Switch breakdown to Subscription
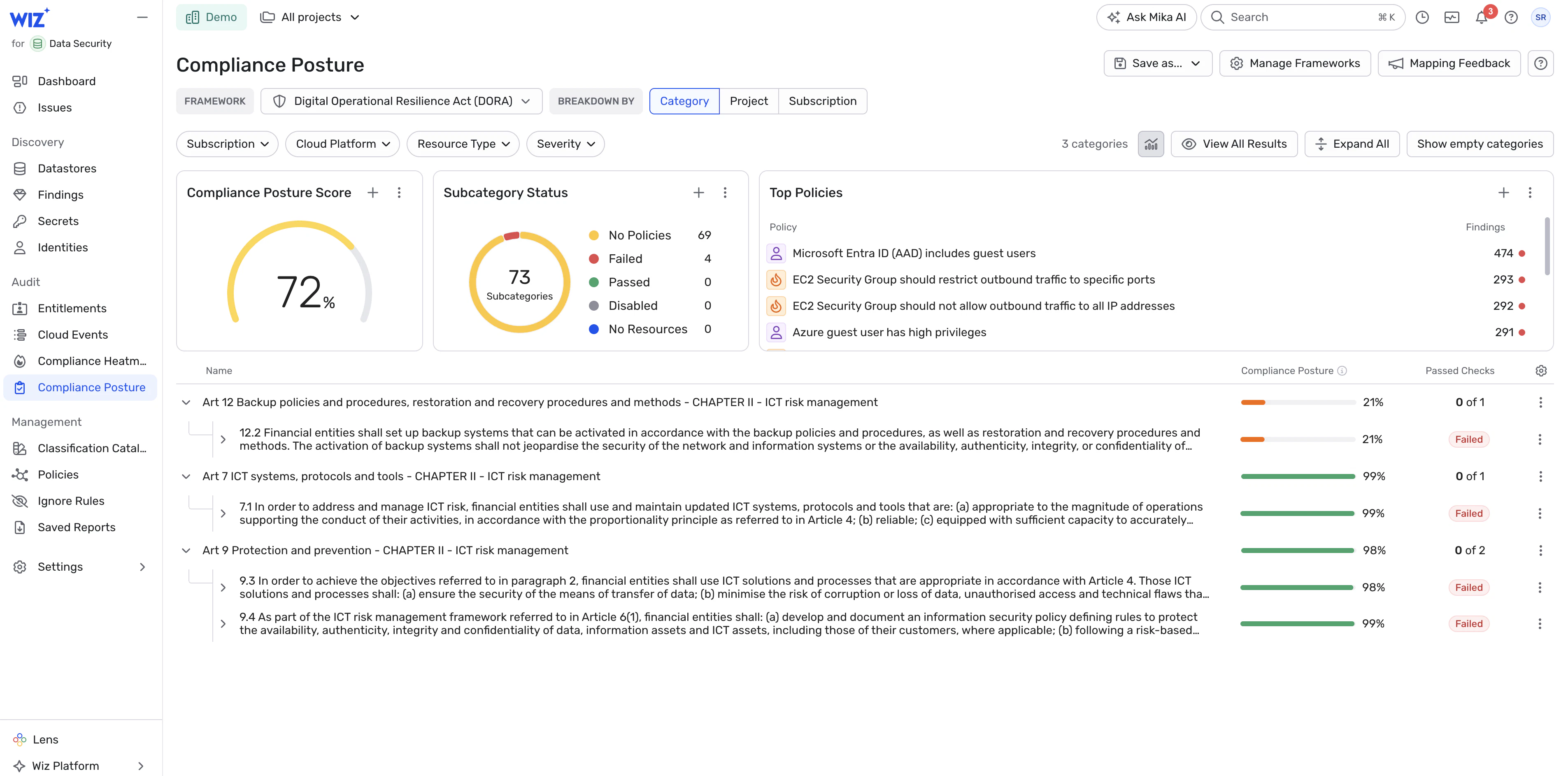The height and width of the screenshot is (776, 1568). tap(822, 101)
